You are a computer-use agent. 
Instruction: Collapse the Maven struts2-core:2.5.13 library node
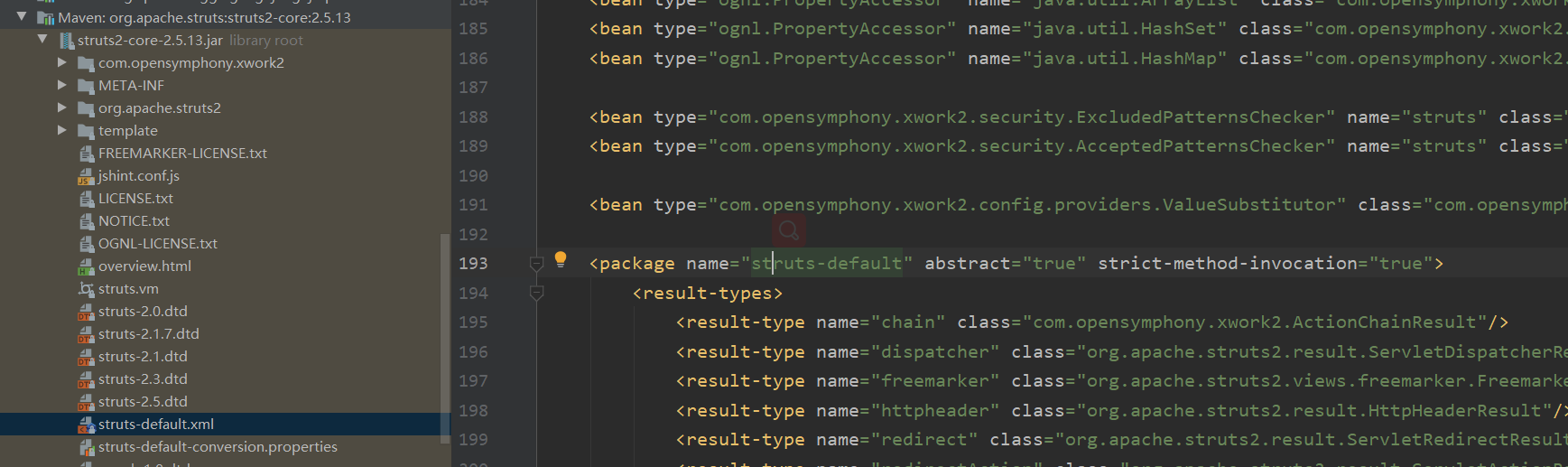(x=22, y=16)
